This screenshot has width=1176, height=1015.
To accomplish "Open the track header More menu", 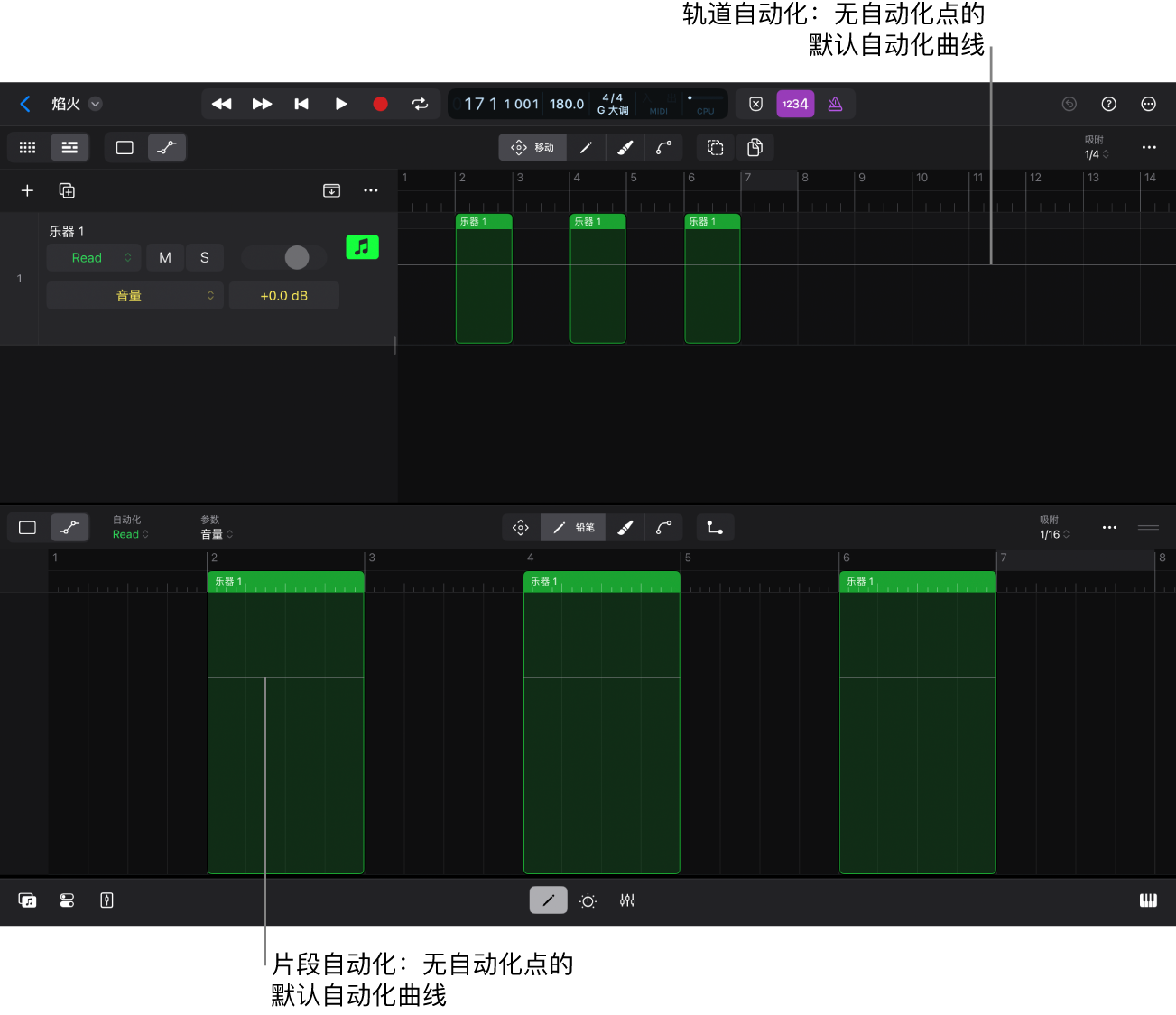I will [x=371, y=190].
